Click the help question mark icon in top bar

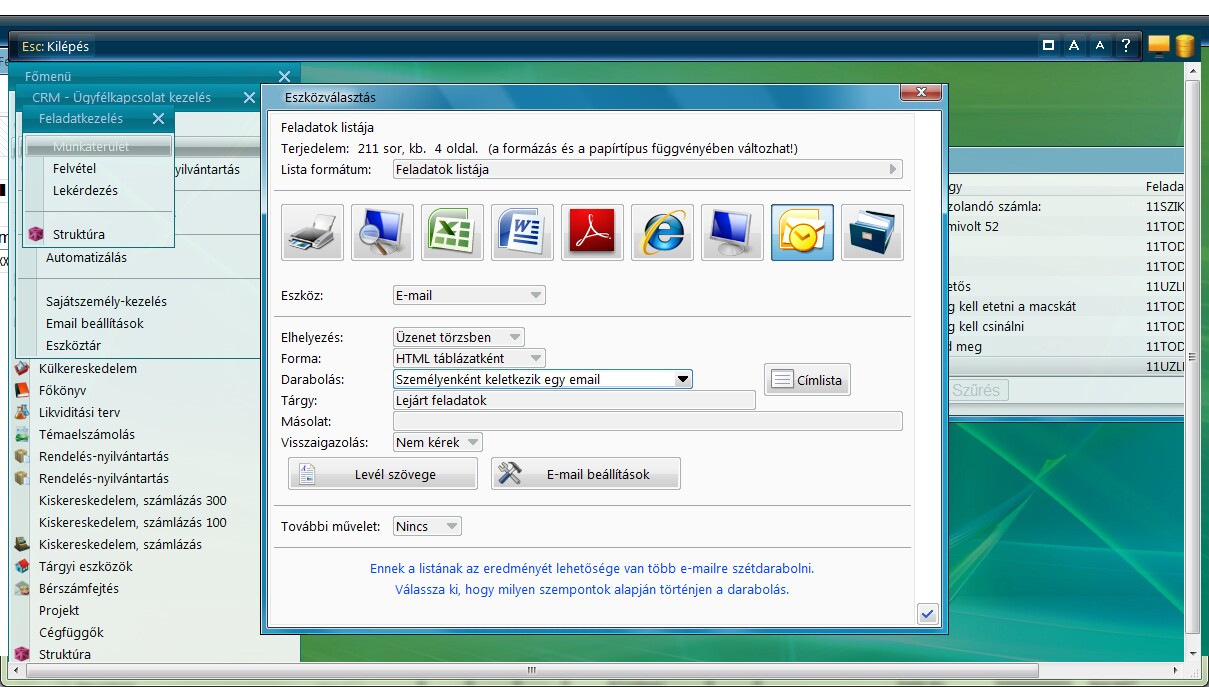[x=1126, y=45]
